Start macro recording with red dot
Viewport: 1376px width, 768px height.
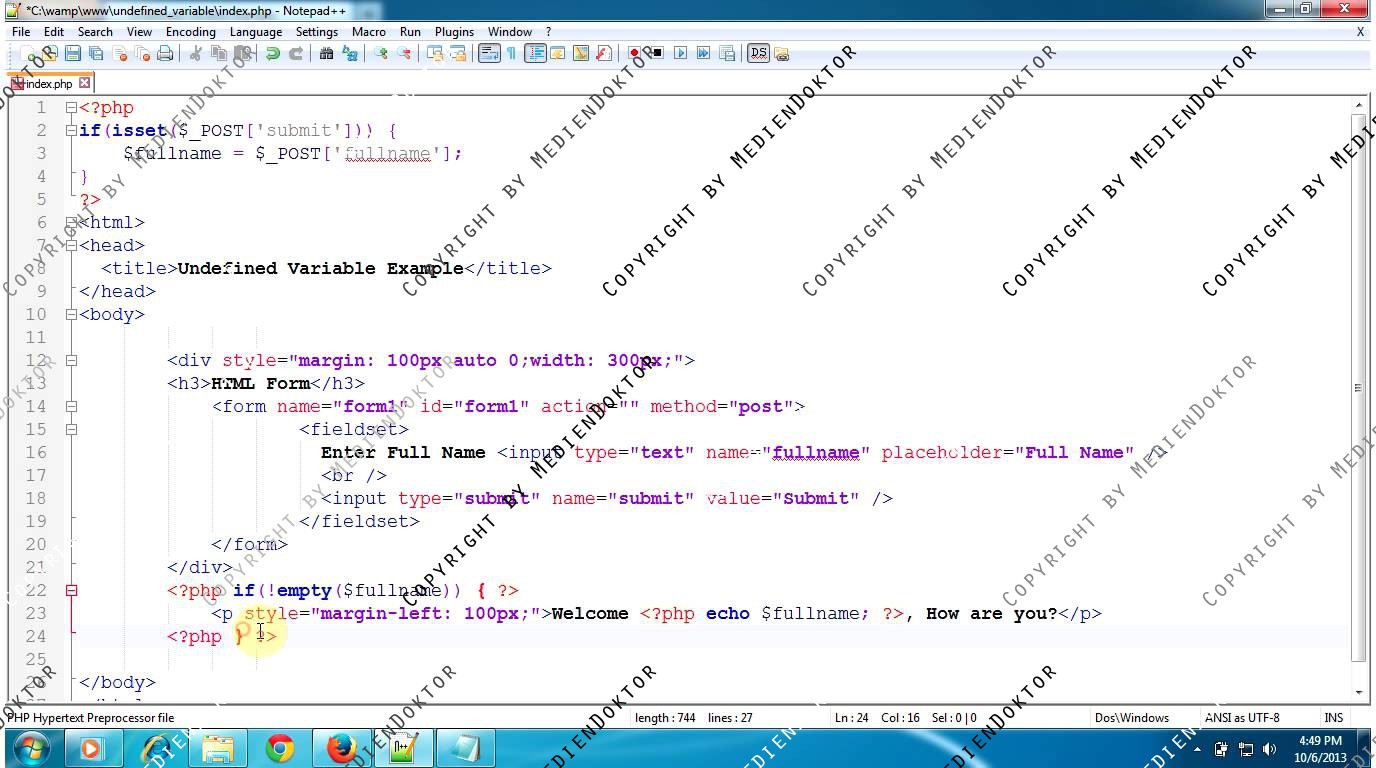pos(634,53)
